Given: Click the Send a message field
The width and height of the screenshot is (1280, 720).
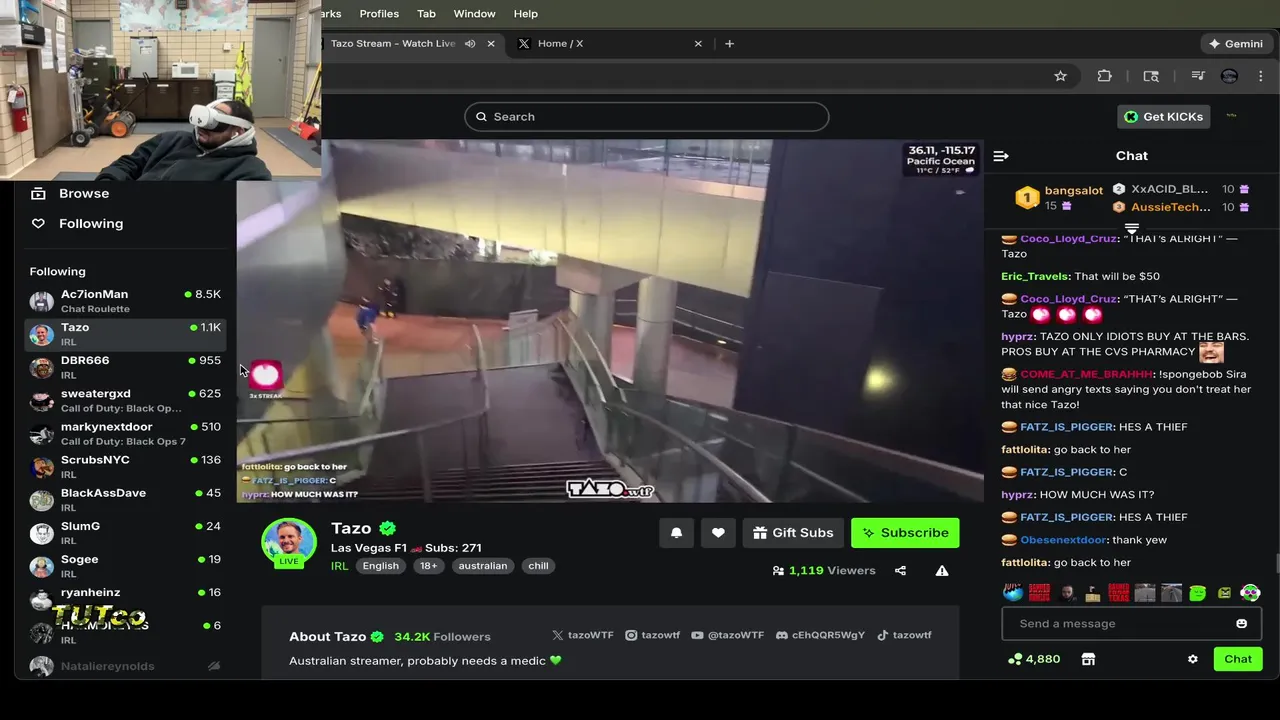Looking at the screenshot, I should pos(1131,624).
